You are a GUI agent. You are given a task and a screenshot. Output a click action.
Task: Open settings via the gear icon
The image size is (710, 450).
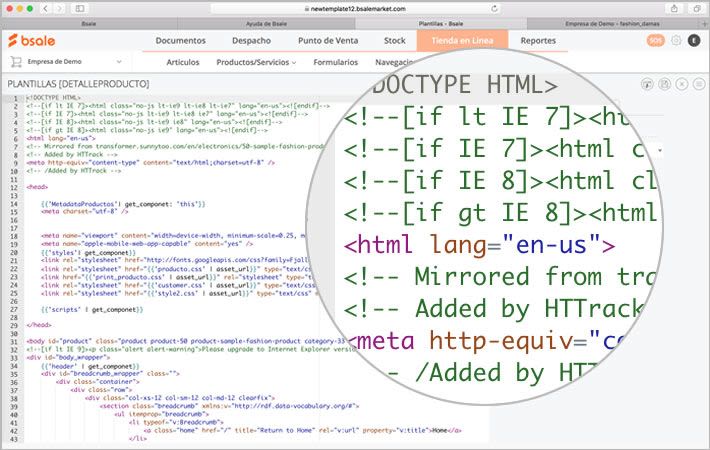tap(676, 41)
